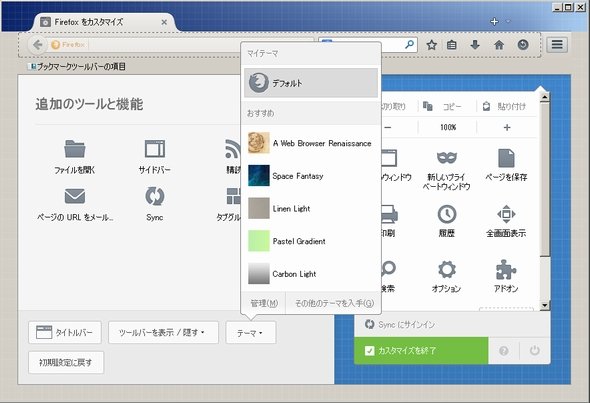
Task: Click the Linen Light gray swatch
Action: pyautogui.click(x=259, y=208)
